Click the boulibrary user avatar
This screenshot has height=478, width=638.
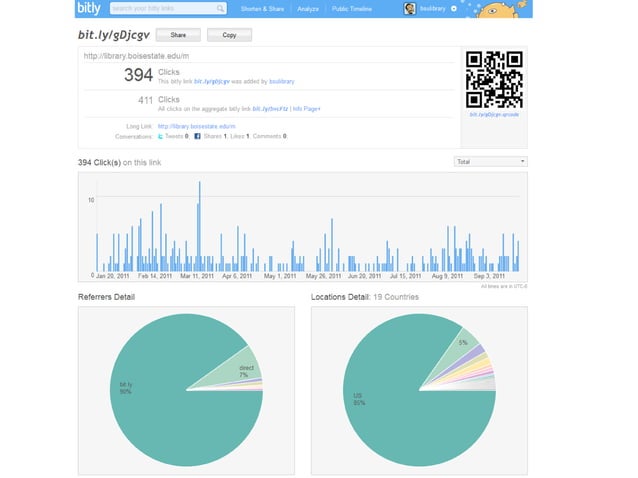410,9
